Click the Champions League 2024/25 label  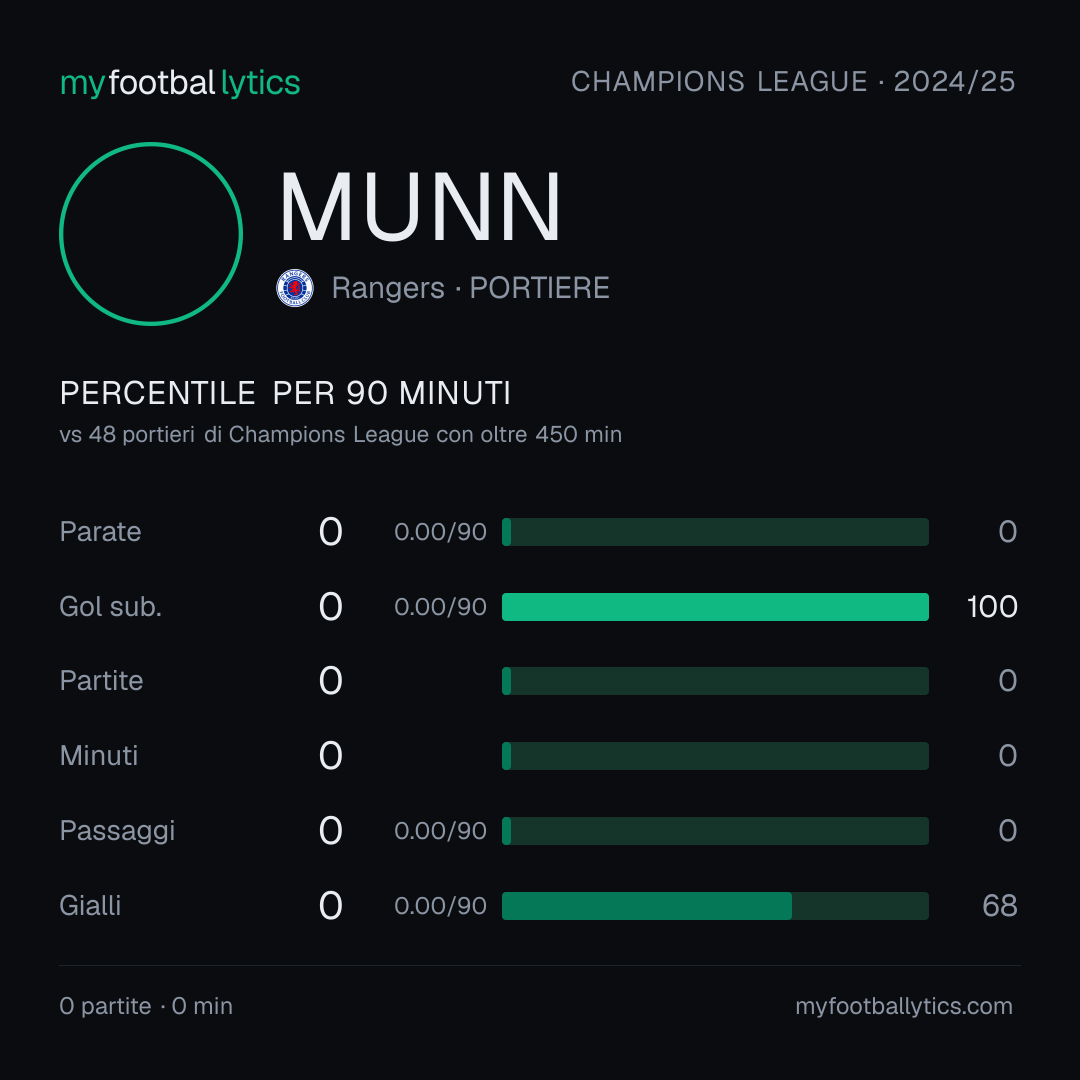click(x=793, y=82)
